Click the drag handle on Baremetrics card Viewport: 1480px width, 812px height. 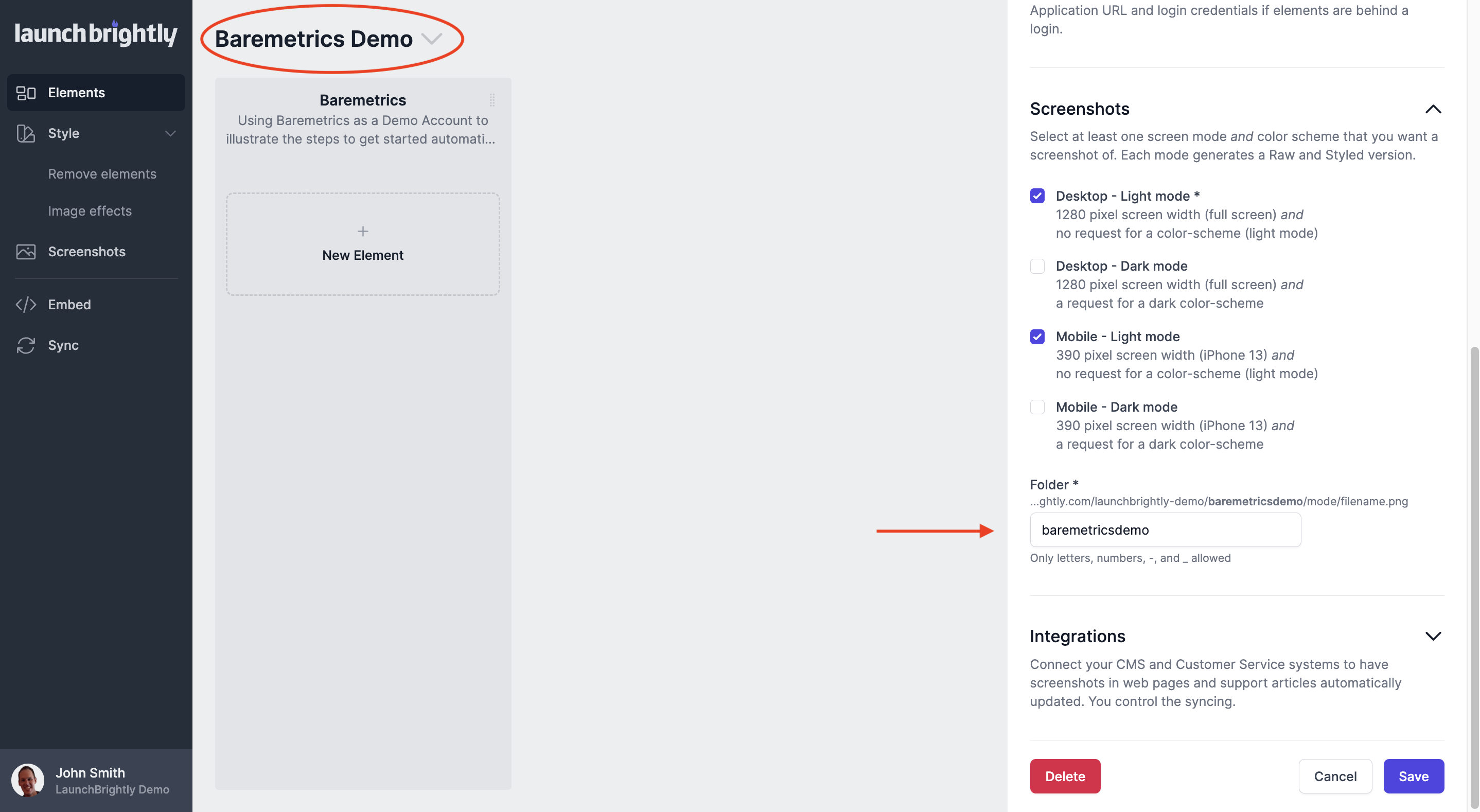pyautogui.click(x=492, y=100)
